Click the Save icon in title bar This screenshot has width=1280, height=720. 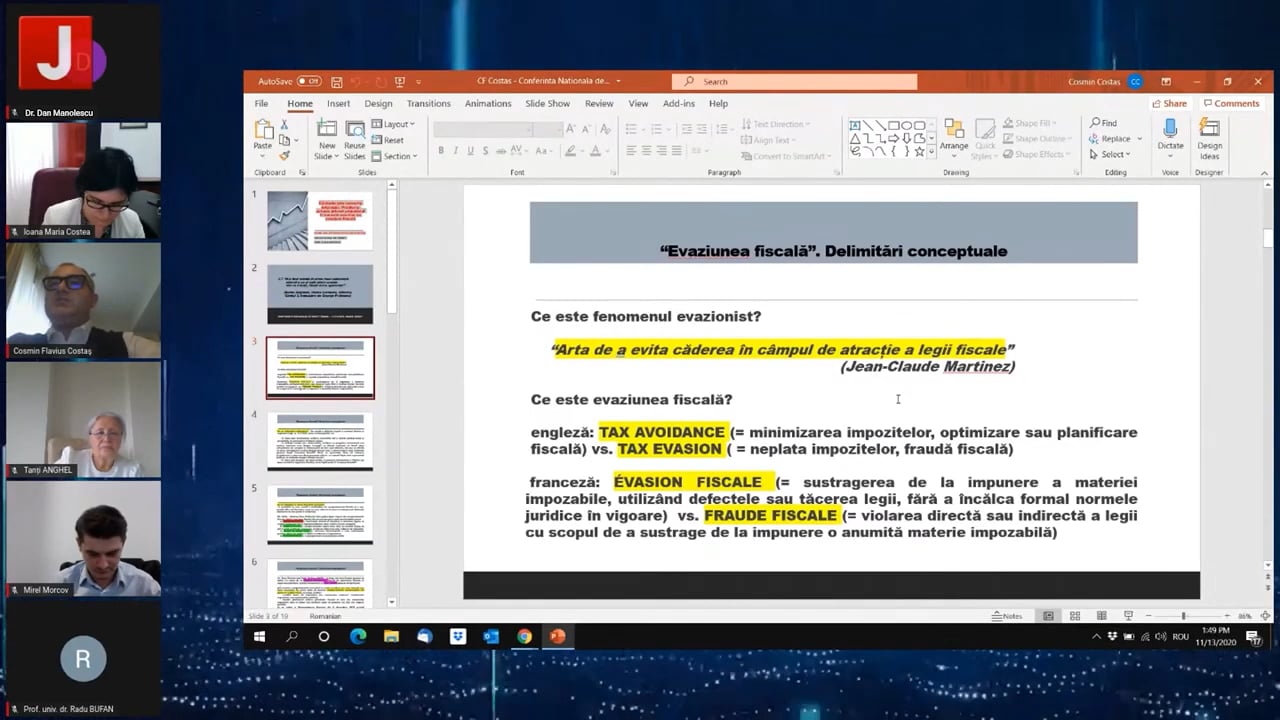[x=337, y=82]
